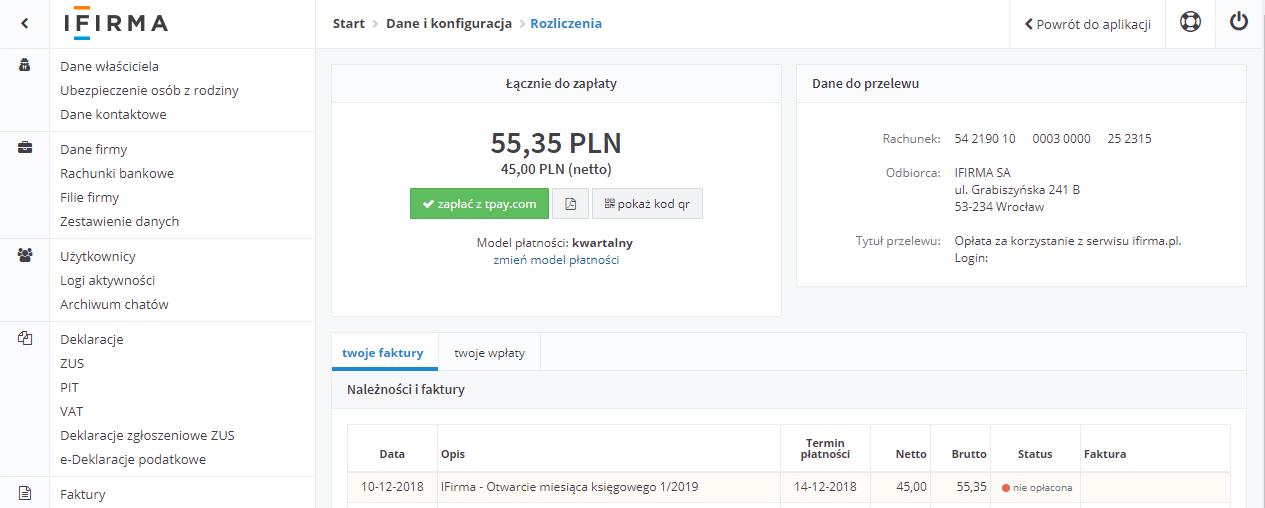Open Logi aktywności
1265x508 pixels.
point(107,280)
